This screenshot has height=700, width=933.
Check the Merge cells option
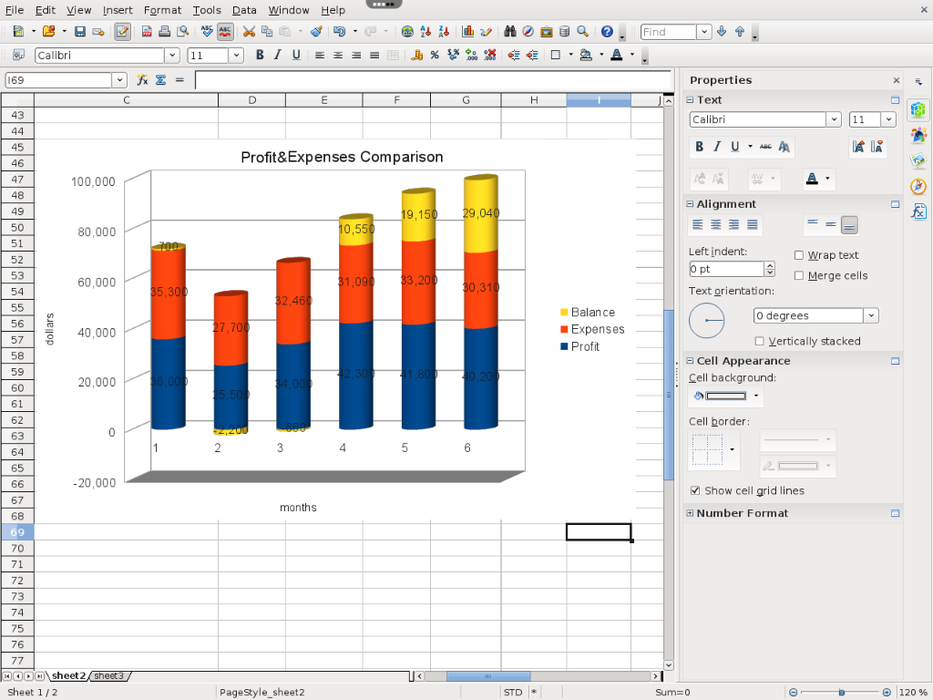tap(799, 276)
